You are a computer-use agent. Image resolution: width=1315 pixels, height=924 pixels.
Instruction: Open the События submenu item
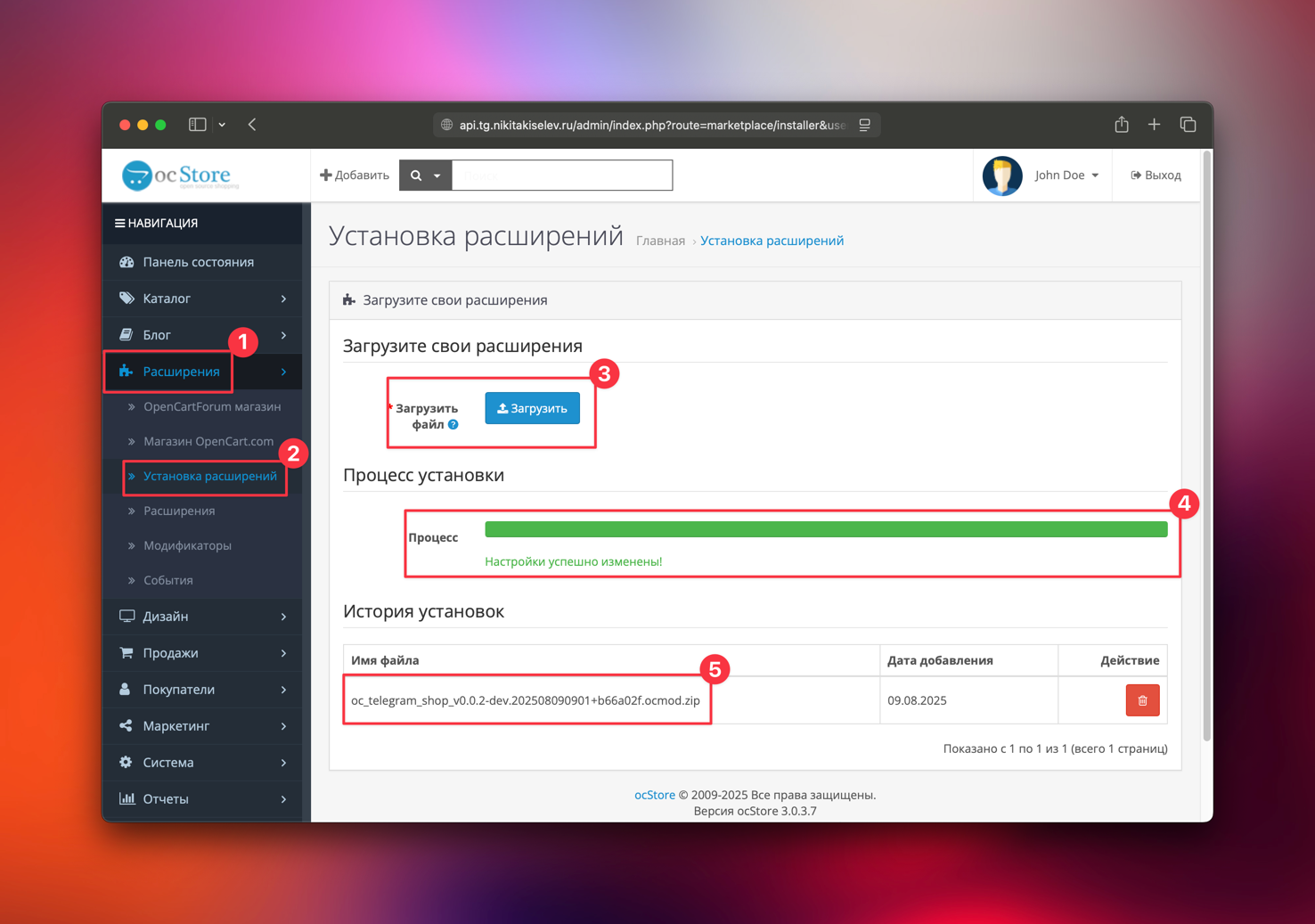(x=167, y=580)
